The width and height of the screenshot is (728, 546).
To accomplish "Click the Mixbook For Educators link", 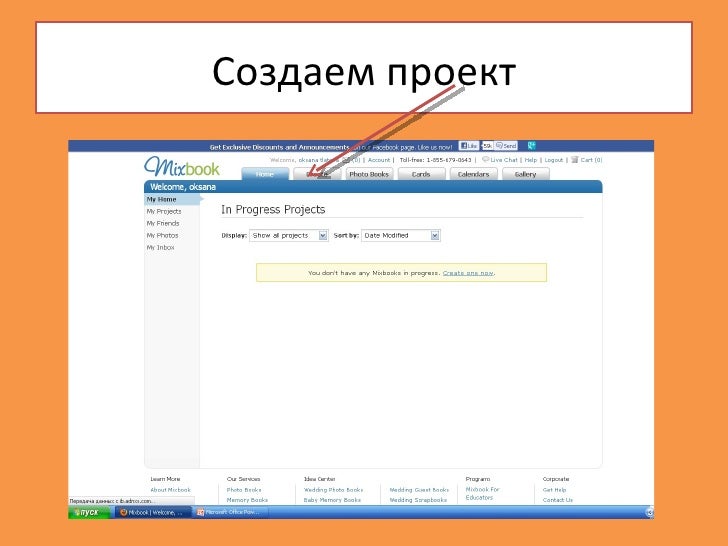I will 482,494.
